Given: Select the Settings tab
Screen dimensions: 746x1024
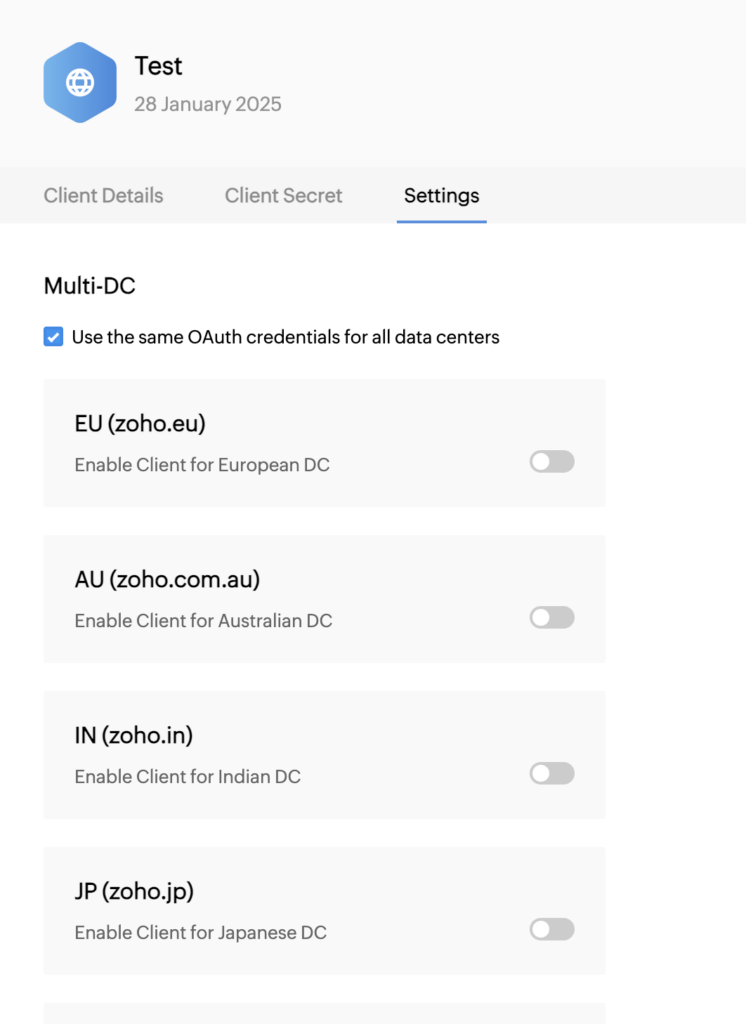Looking at the screenshot, I should pos(442,195).
